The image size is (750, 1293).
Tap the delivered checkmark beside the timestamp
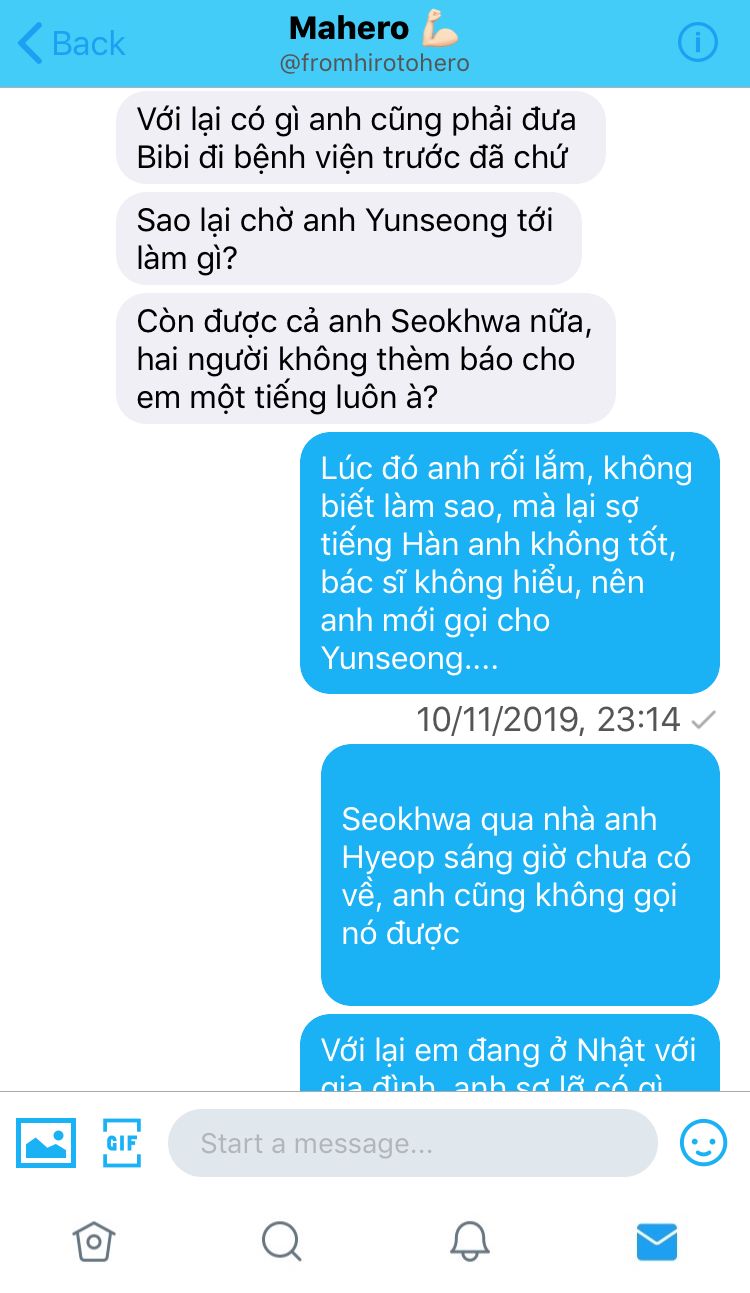(703, 719)
